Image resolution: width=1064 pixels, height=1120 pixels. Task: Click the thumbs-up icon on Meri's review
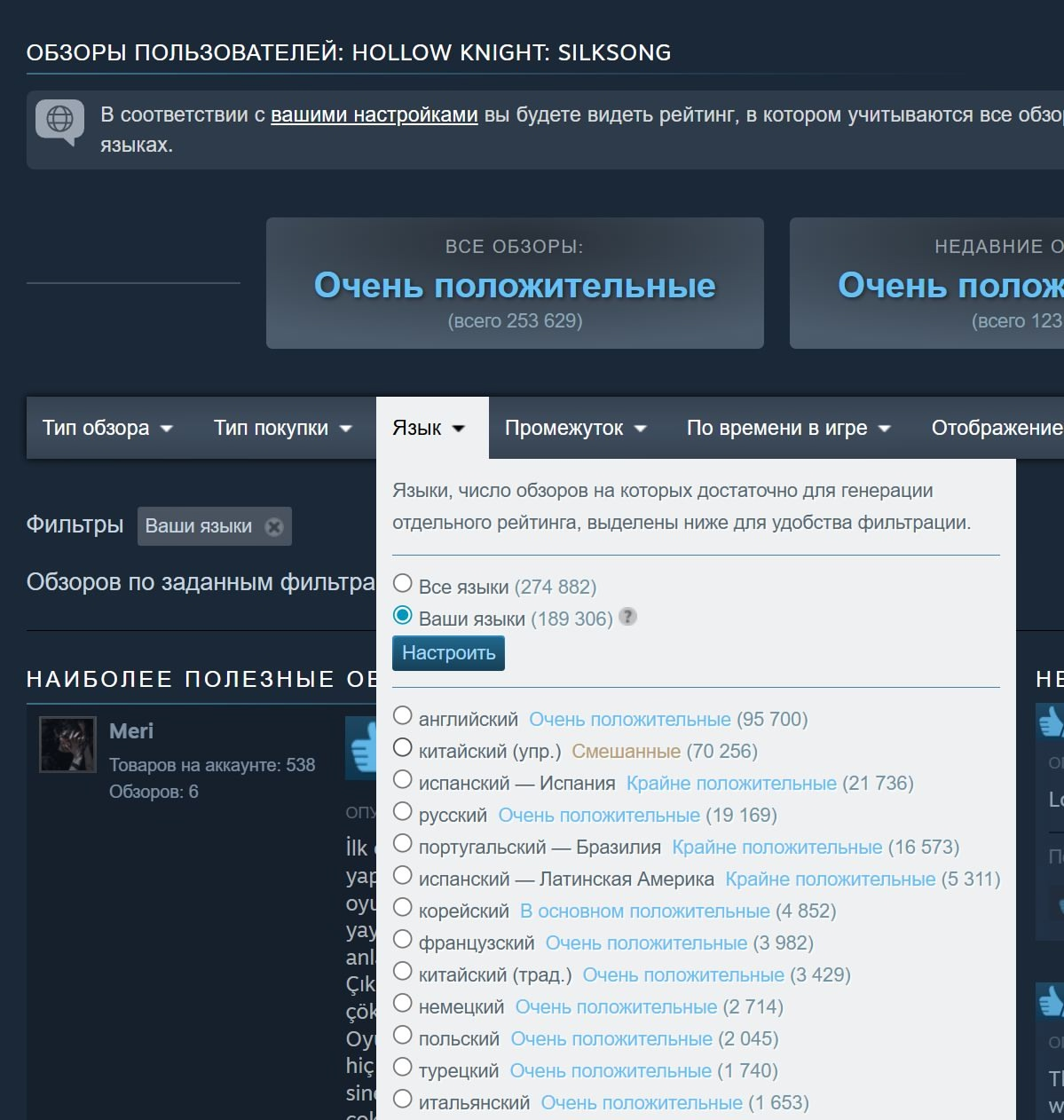[361, 749]
